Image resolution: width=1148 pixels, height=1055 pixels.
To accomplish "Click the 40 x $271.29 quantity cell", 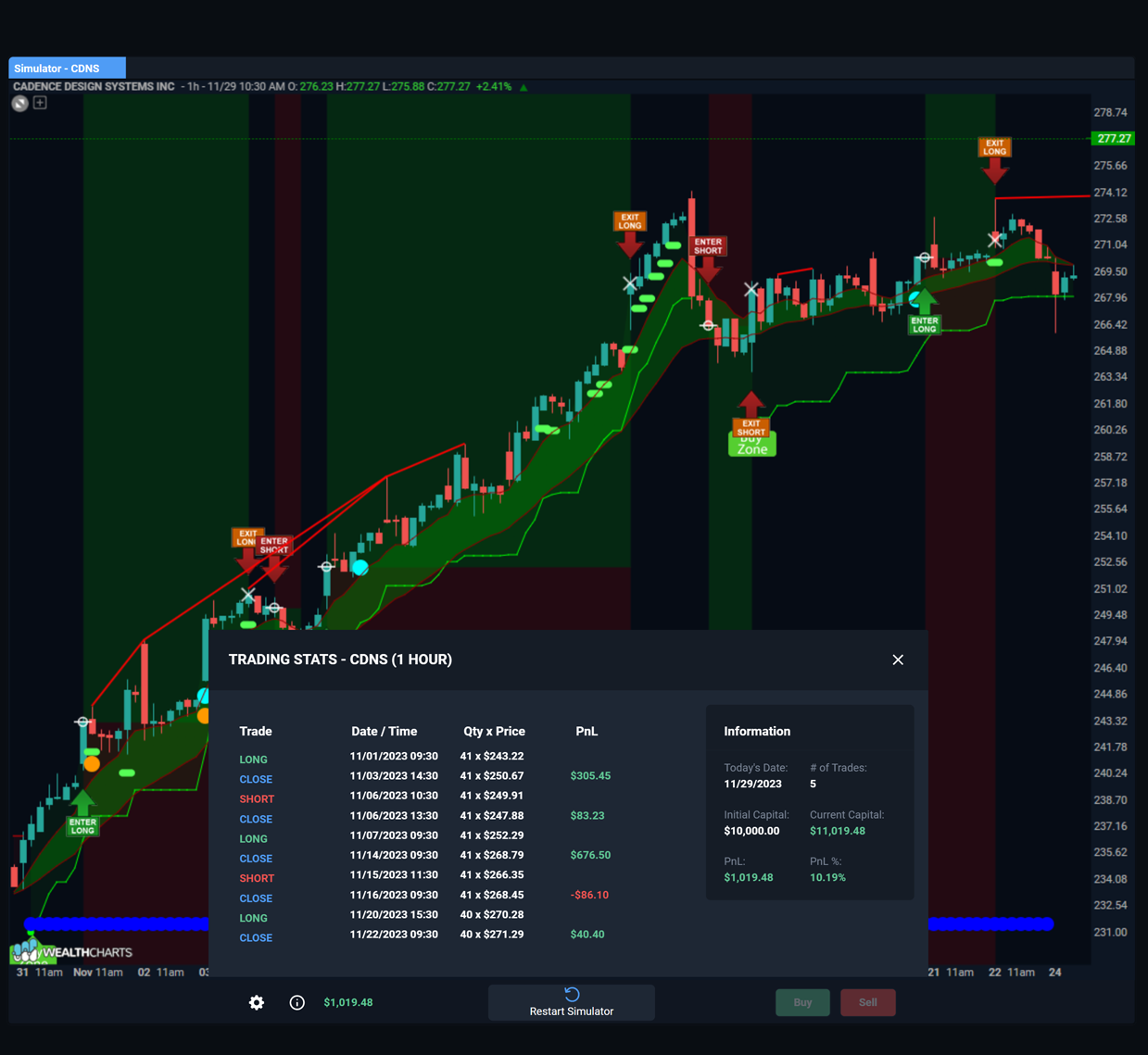I will coord(492,935).
